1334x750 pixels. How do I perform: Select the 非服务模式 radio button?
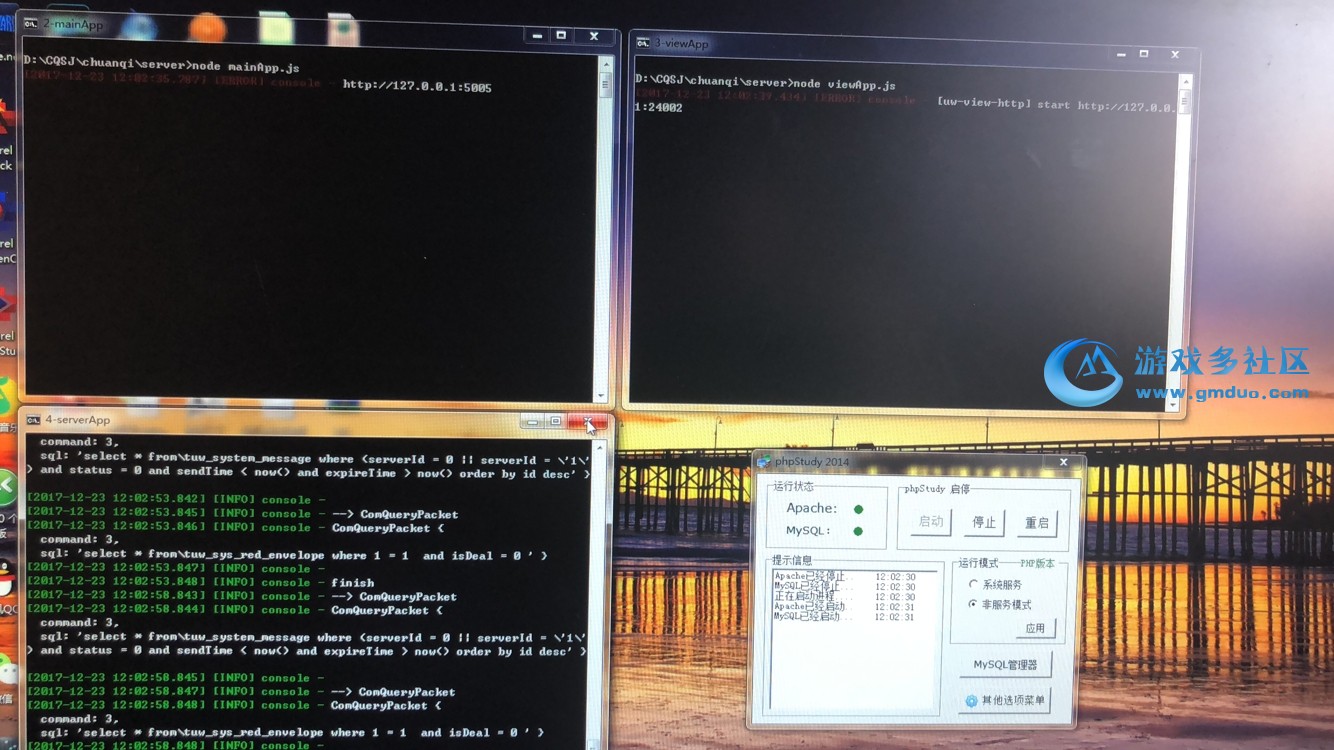pyautogui.click(x=973, y=604)
